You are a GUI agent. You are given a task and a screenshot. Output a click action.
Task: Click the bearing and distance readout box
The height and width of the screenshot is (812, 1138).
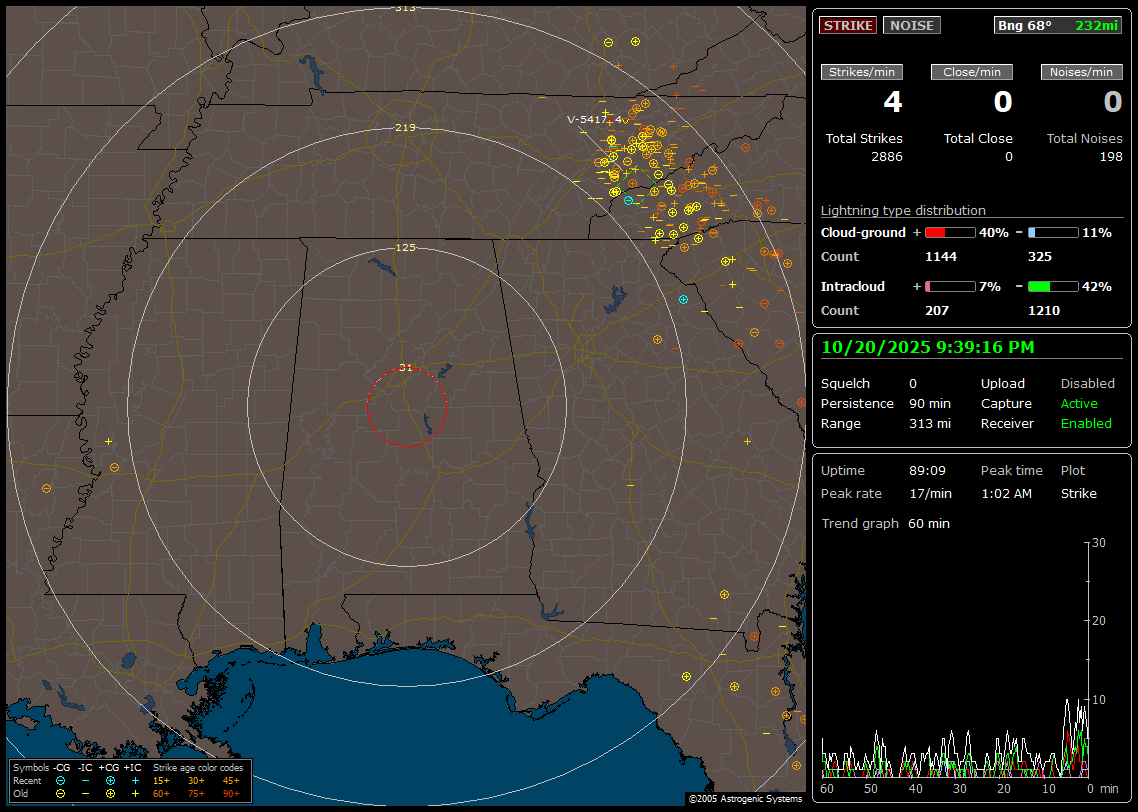point(1057,26)
